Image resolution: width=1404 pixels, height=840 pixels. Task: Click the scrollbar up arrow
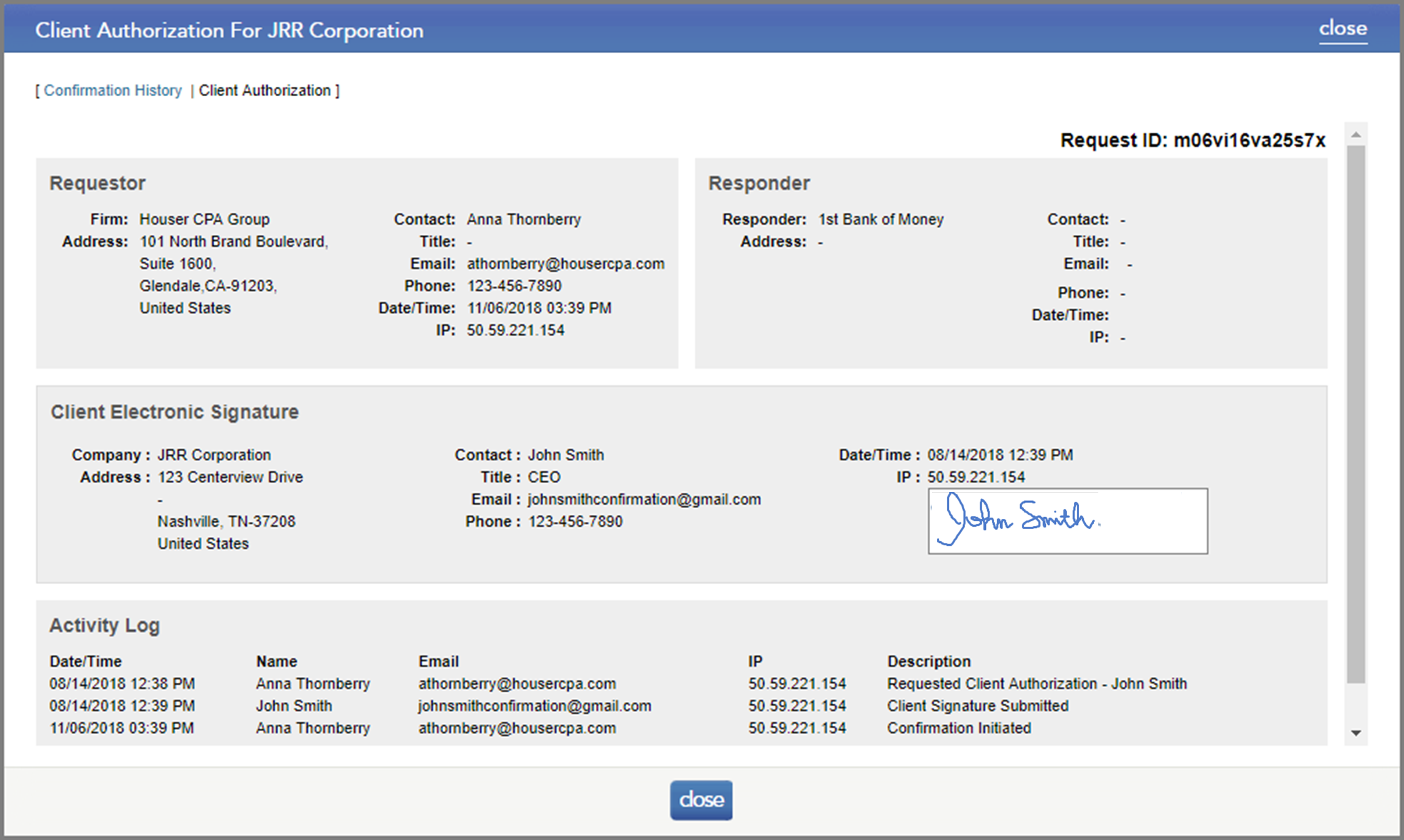tap(1356, 135)
